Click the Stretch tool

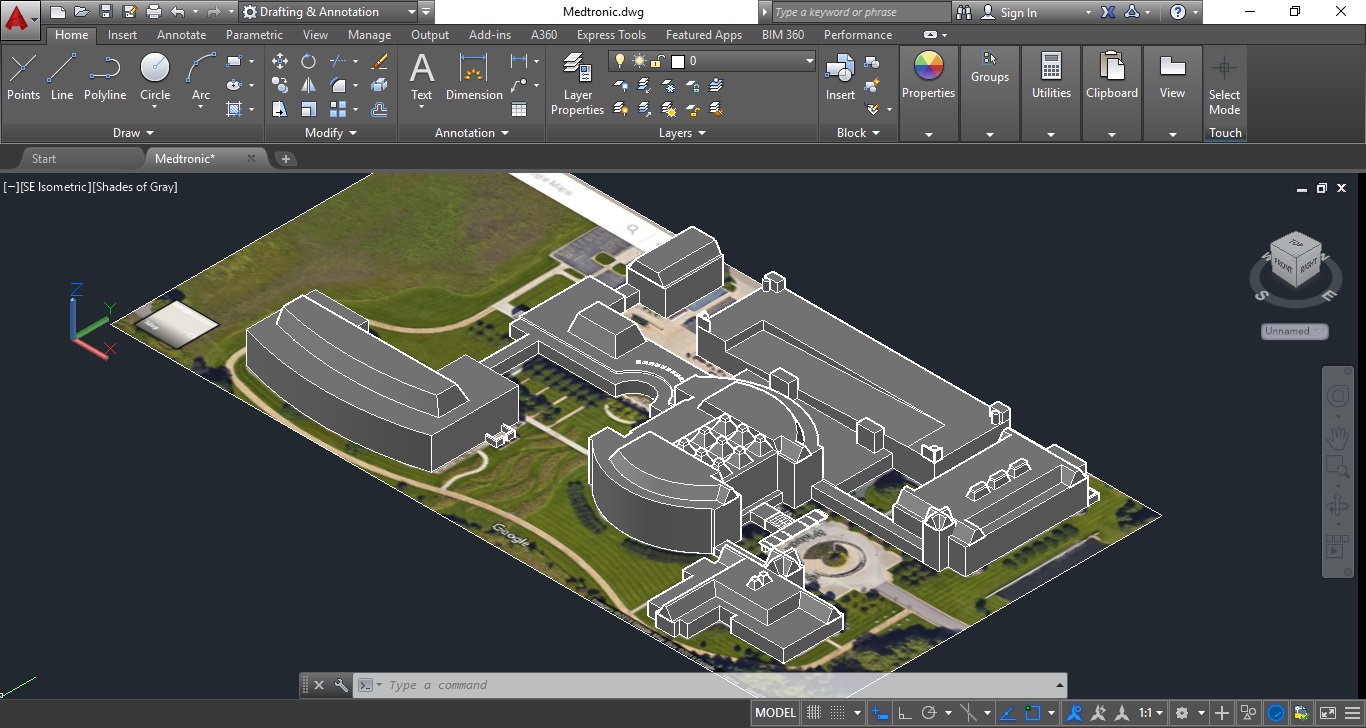[x=280, y=110]
